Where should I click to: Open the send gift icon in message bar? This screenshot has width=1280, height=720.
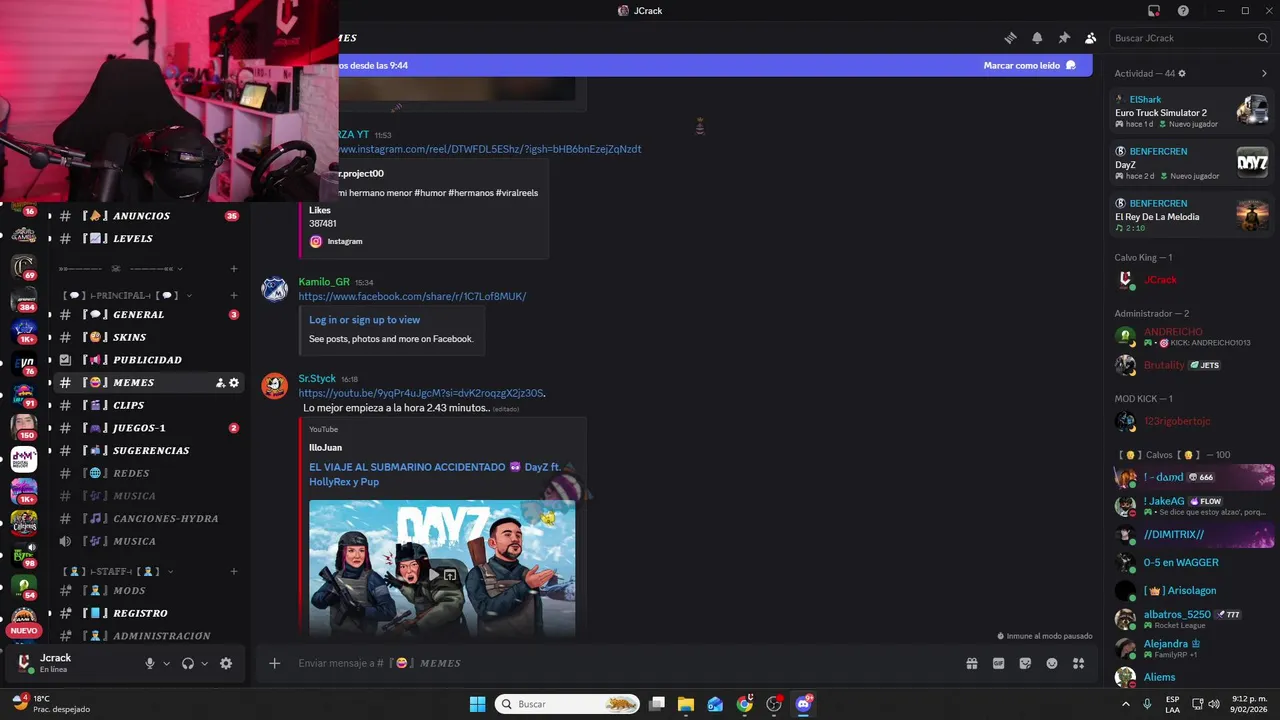tap(971, 663)
